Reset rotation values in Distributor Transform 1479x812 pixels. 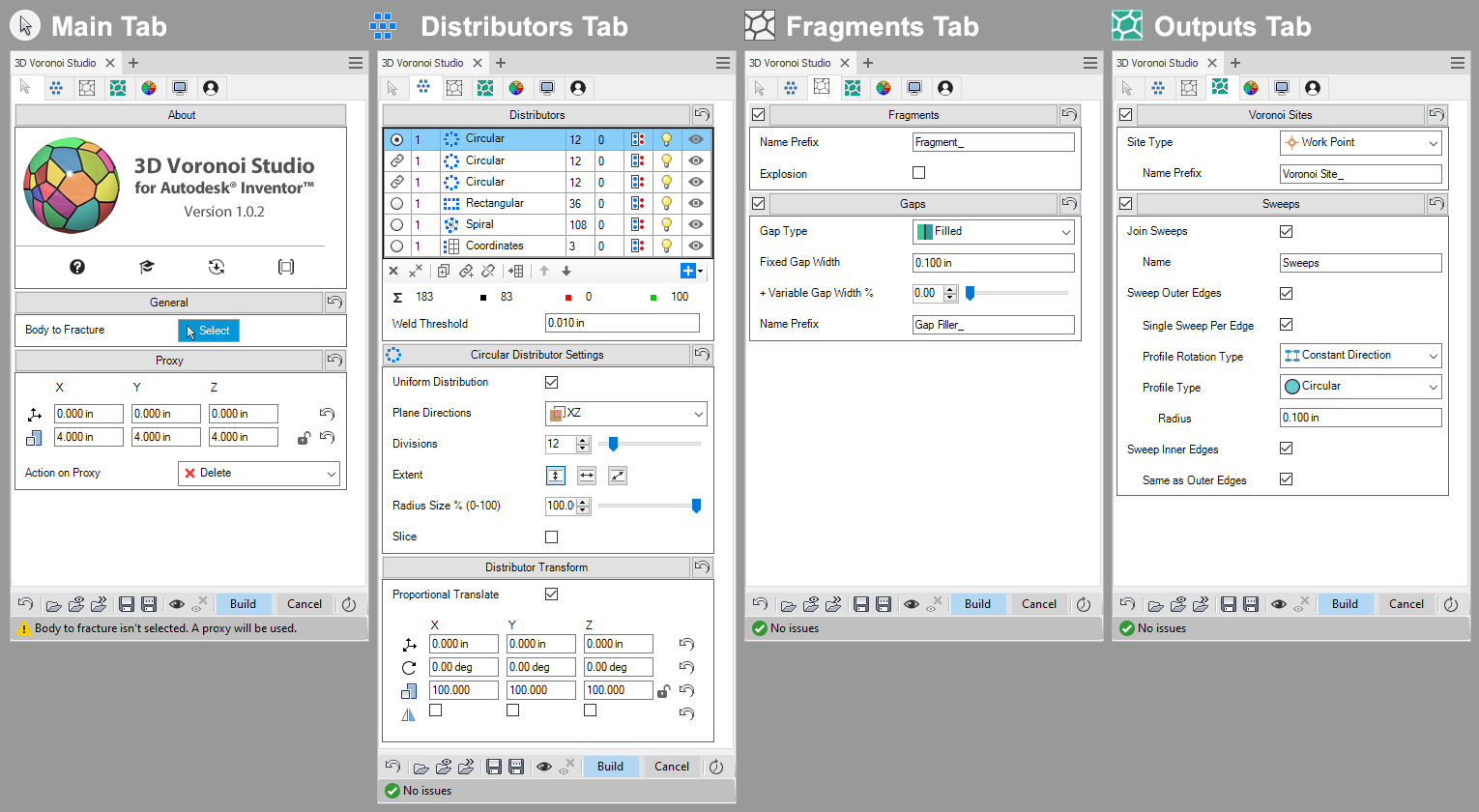click(686, 667)
